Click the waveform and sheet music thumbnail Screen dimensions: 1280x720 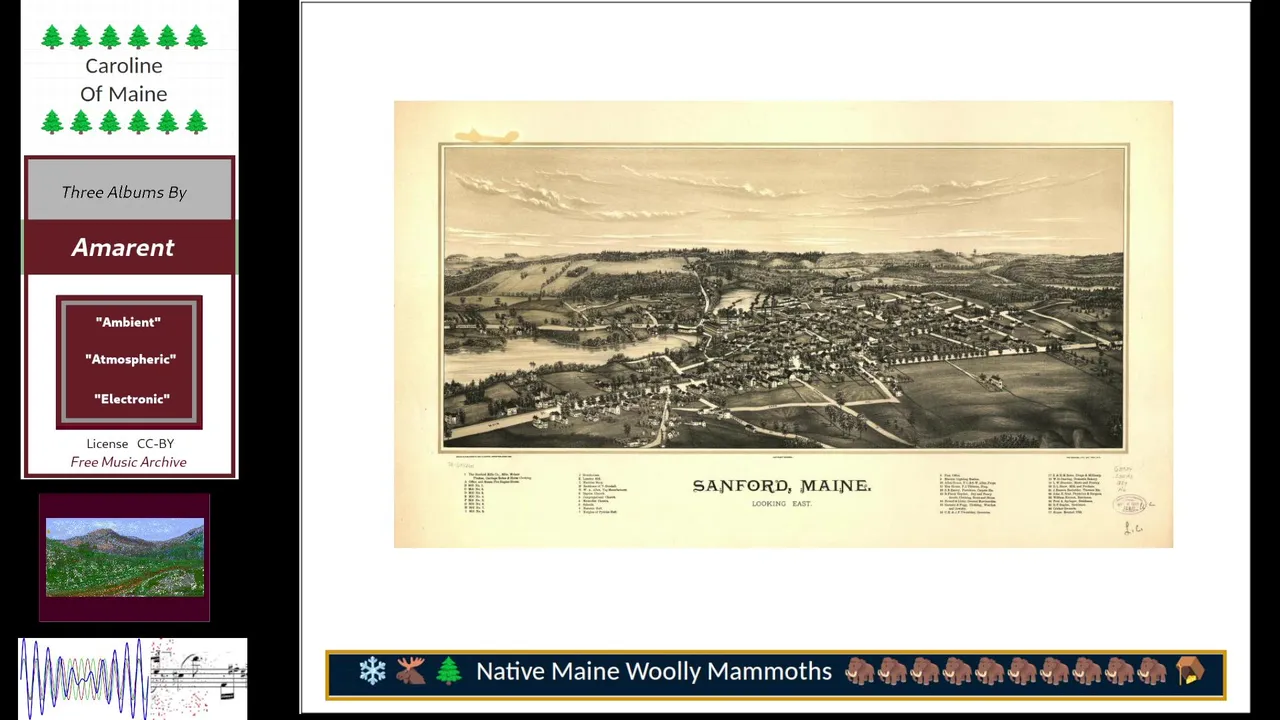click(133, 677)
